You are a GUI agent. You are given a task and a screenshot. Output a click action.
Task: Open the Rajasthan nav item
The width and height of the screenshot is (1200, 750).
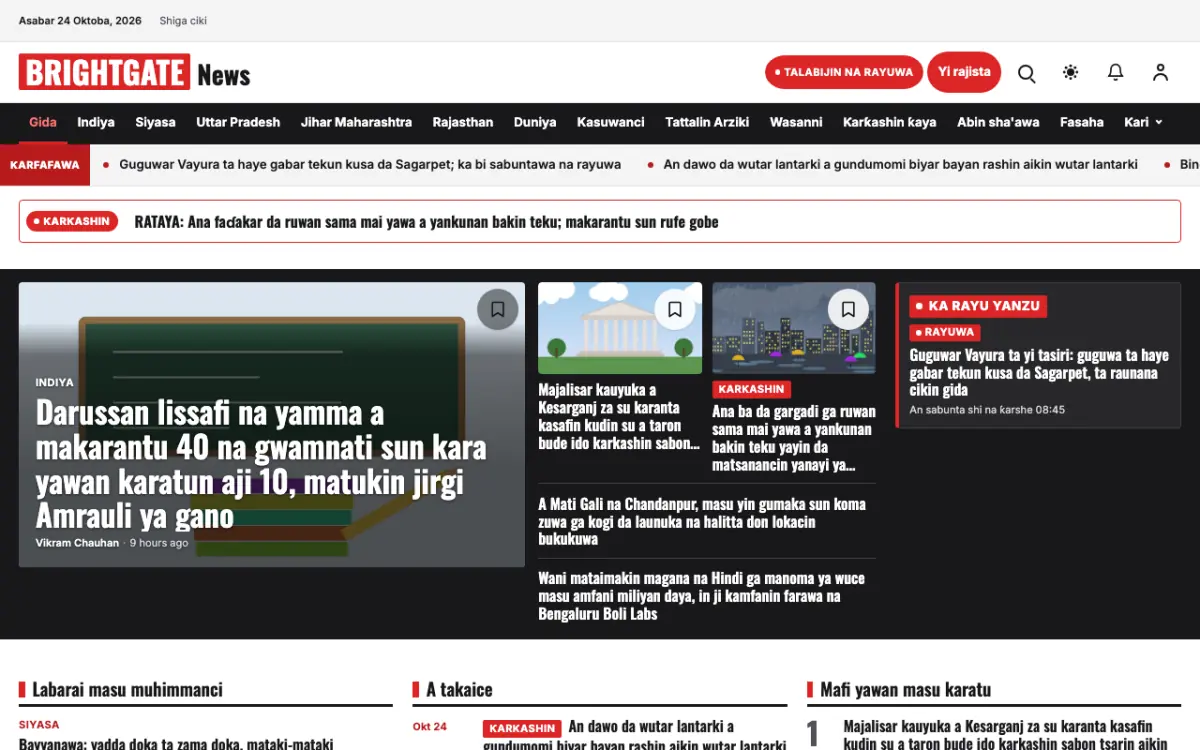point(463,122)
